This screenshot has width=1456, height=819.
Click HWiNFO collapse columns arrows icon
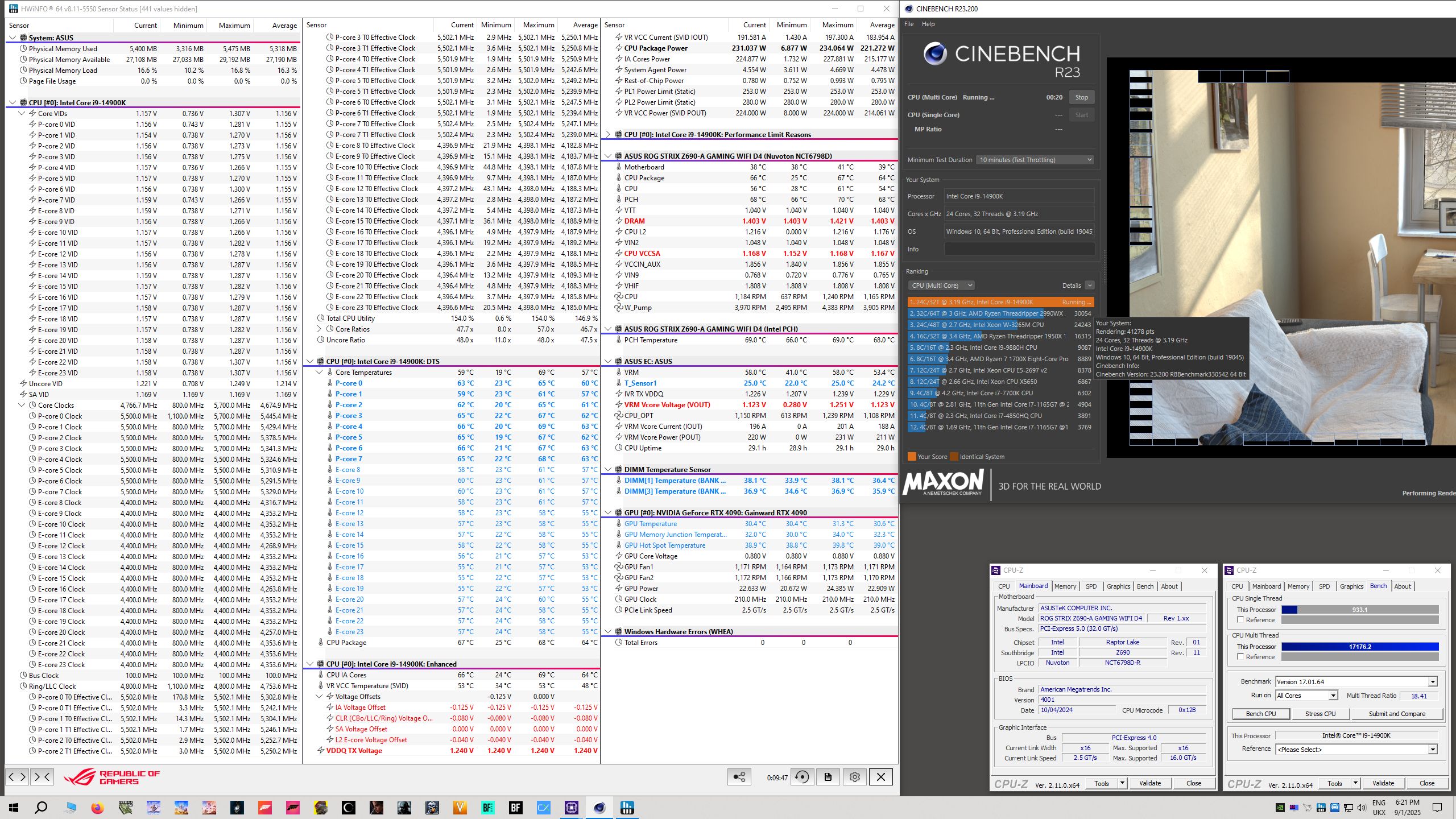pos(42,776)
